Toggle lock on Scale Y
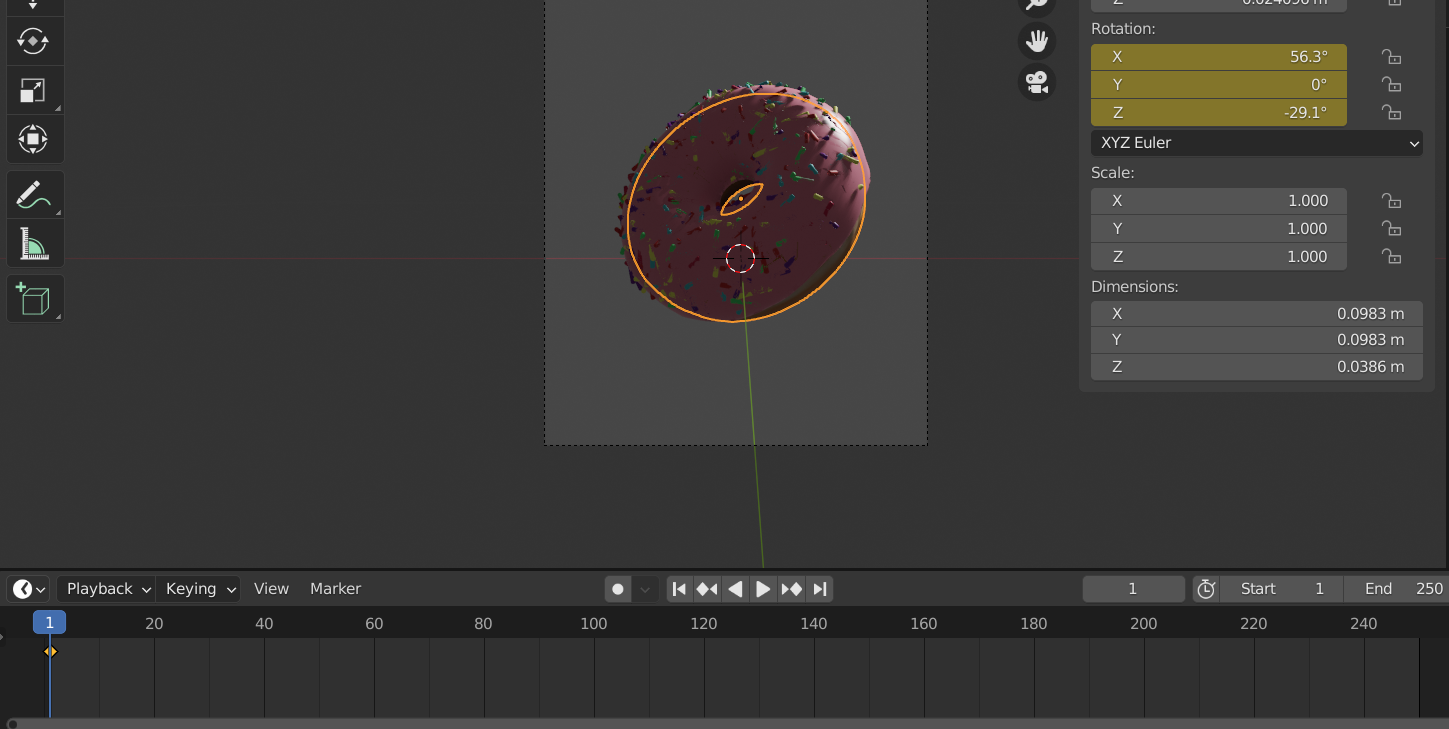Image resolution: width=1449 pixels, height=729 pixels. (1391, 229)
